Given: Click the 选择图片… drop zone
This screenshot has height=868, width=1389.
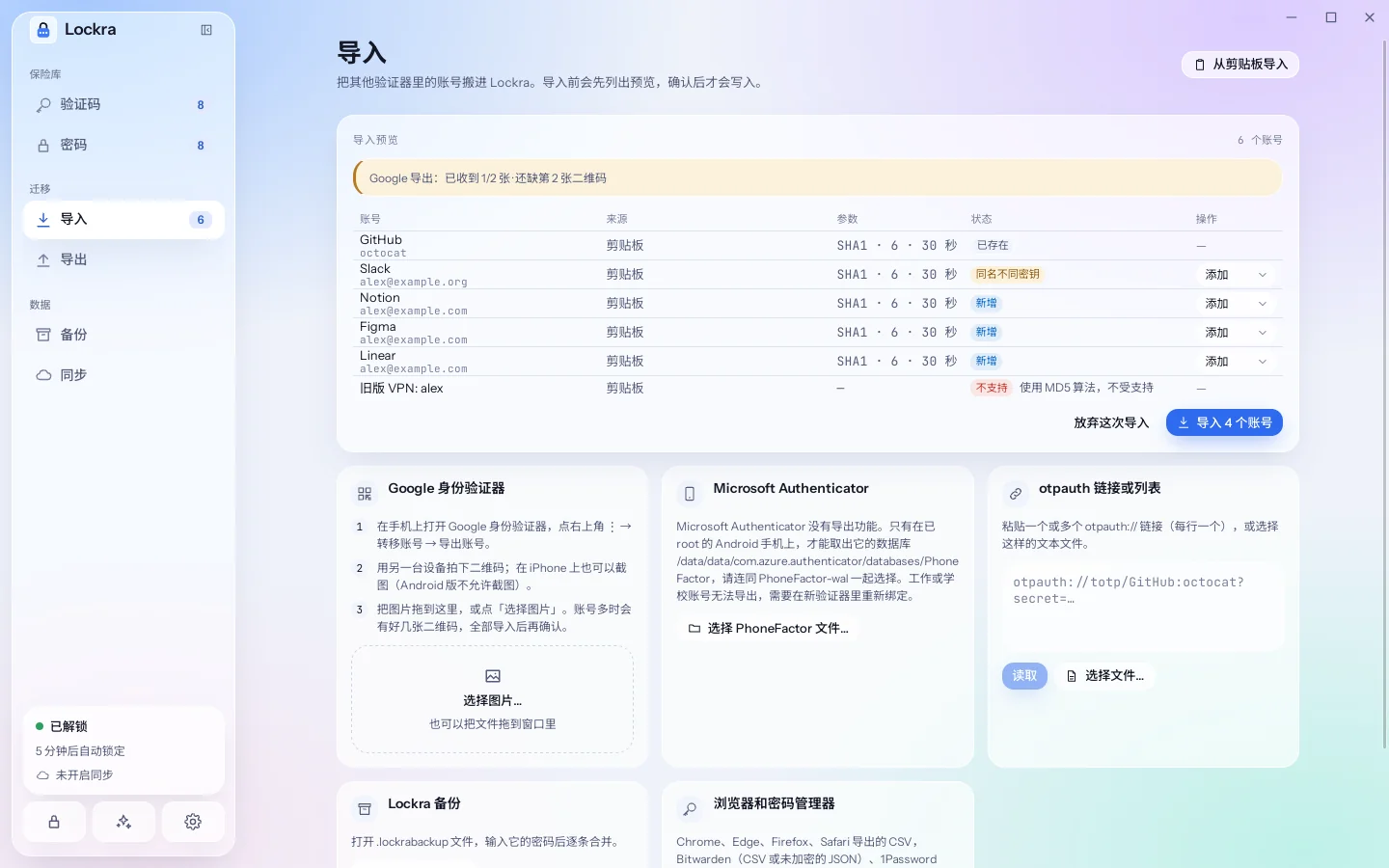Looking at the screenshot, I should pyautogui.click(x=493, y=699).
